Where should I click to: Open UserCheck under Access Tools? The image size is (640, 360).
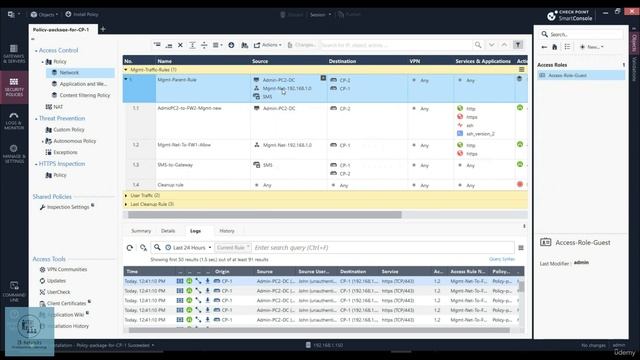pos(55,292)
